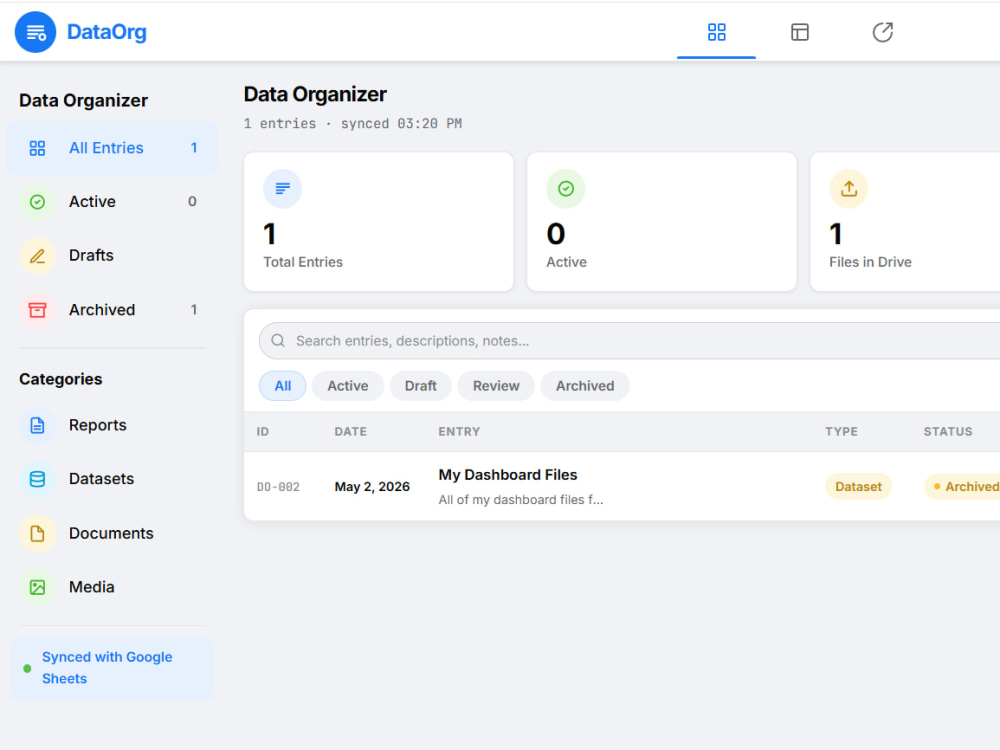The image size is (1000, 750).
Task: Select the All filter chip
Action: pos(283,386)
